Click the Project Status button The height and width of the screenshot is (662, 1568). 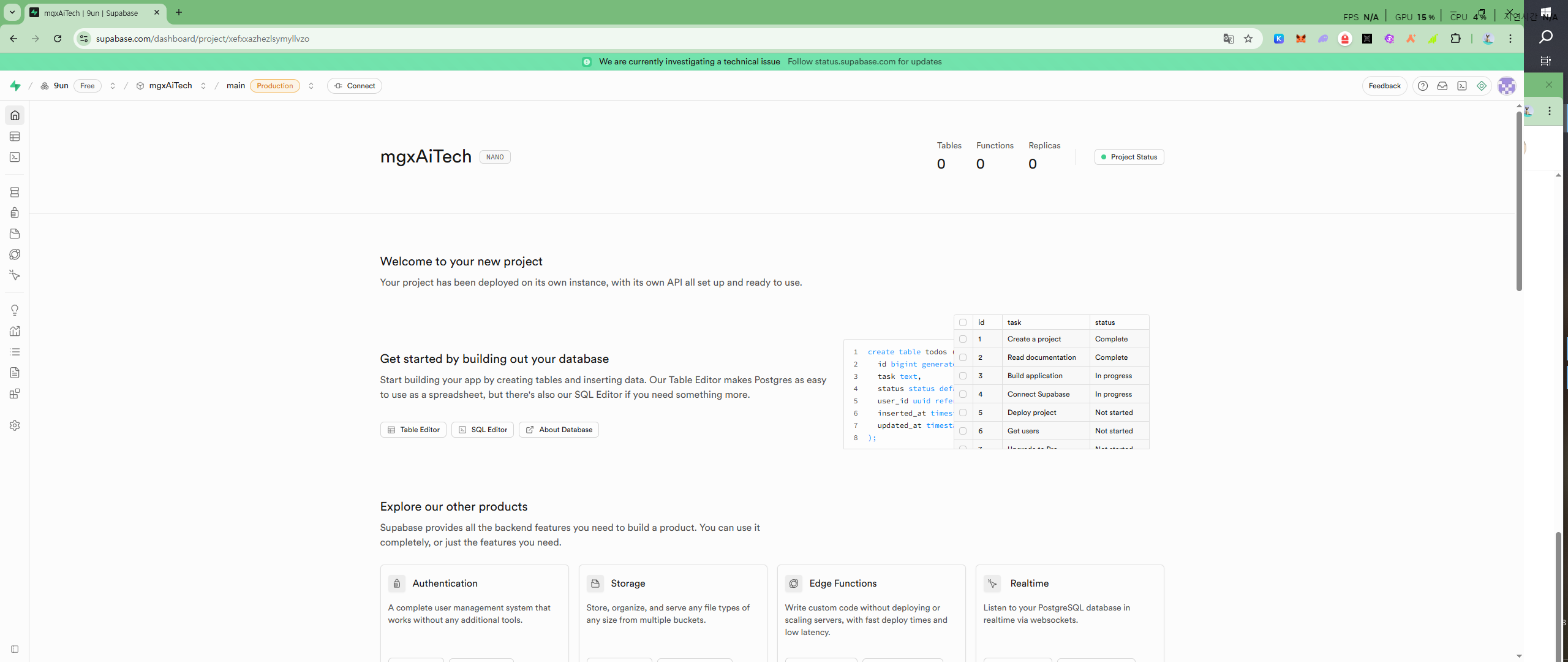pos(1129,157)
